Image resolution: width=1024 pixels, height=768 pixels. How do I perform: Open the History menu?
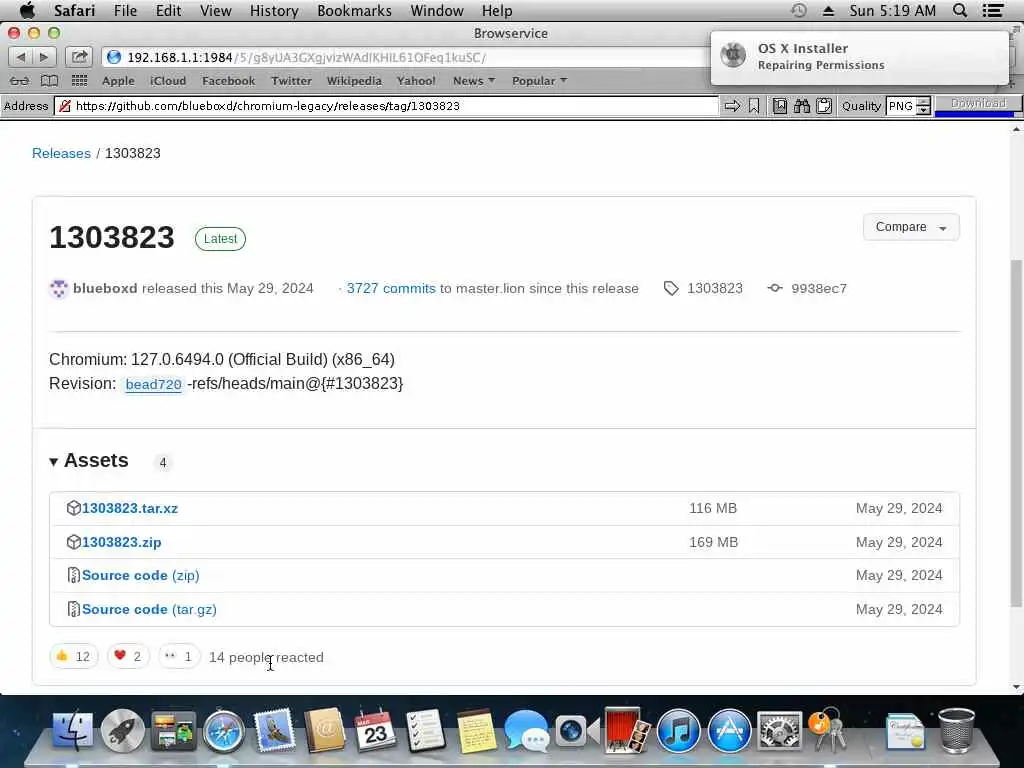coord(274,10)
